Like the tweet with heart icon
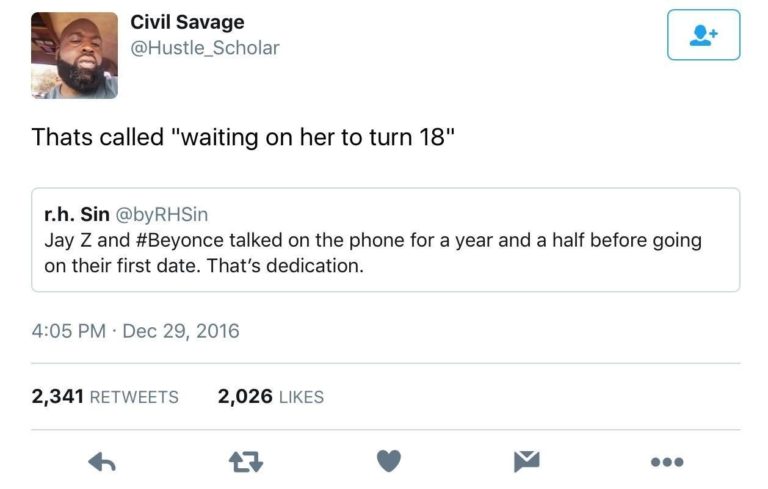 coord(389,461)
